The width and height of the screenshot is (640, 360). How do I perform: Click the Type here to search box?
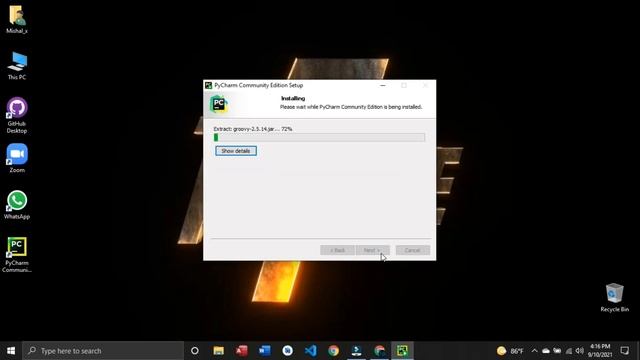click(x=103, y=351)
